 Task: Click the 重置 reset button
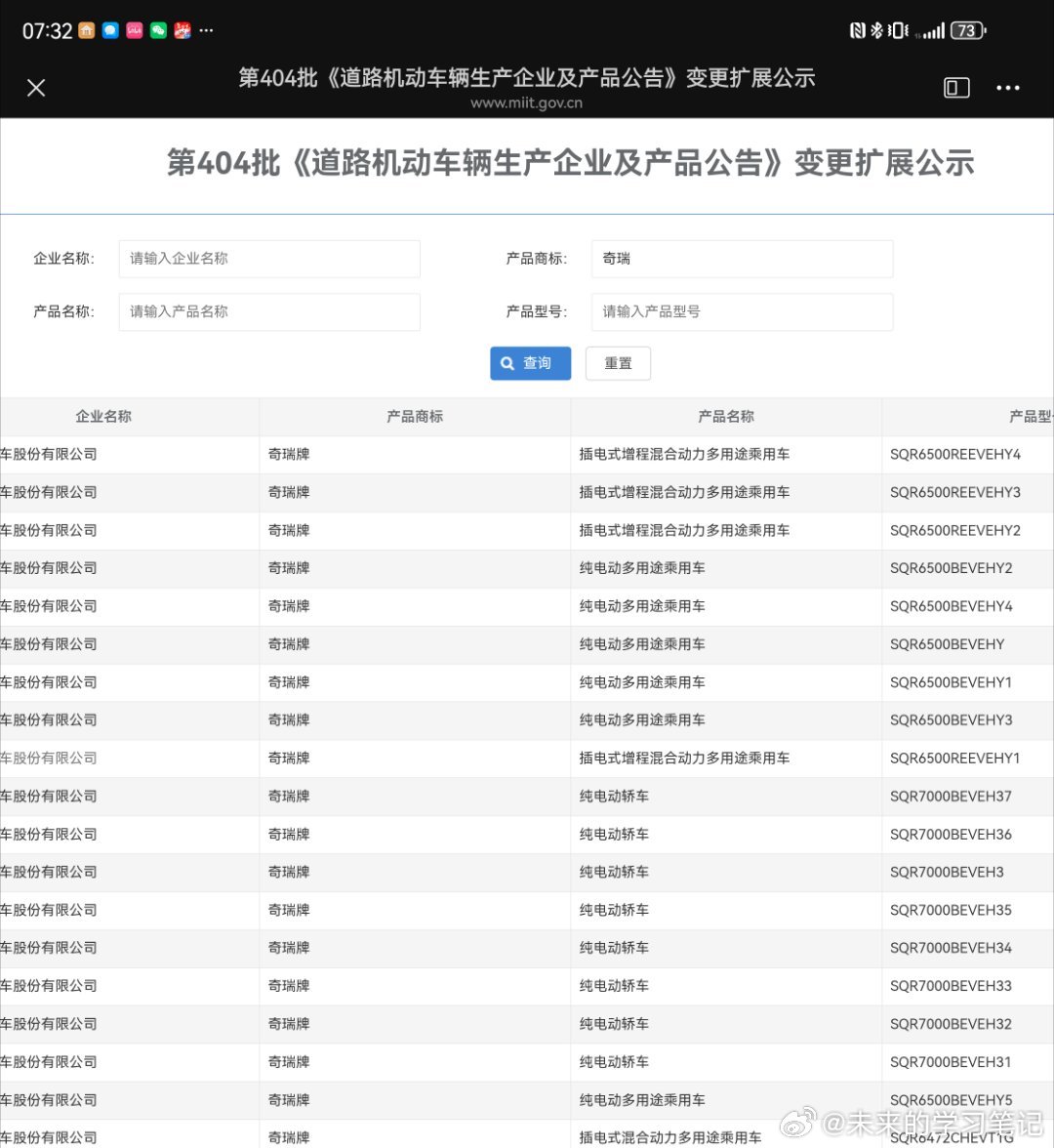(x=618, y=363)
